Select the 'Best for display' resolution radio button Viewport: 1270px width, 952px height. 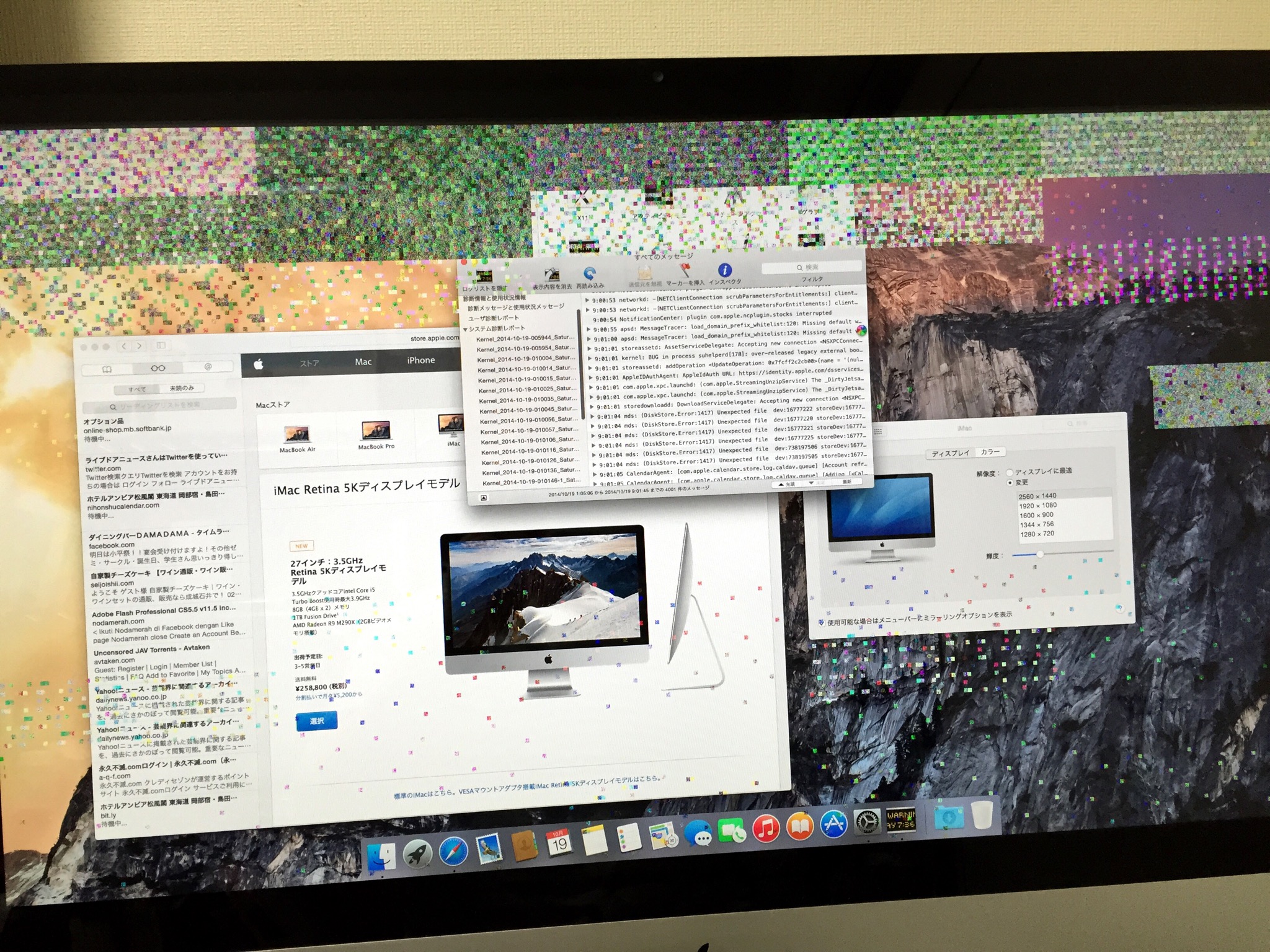(1010, 472)
